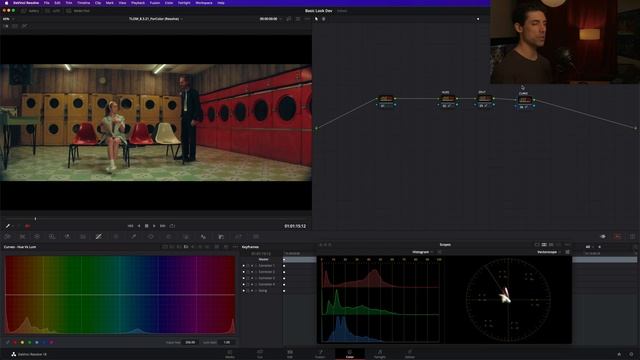Open the Key palette
The width and height of the screenshot is (640, 360).
pos(221,236)
